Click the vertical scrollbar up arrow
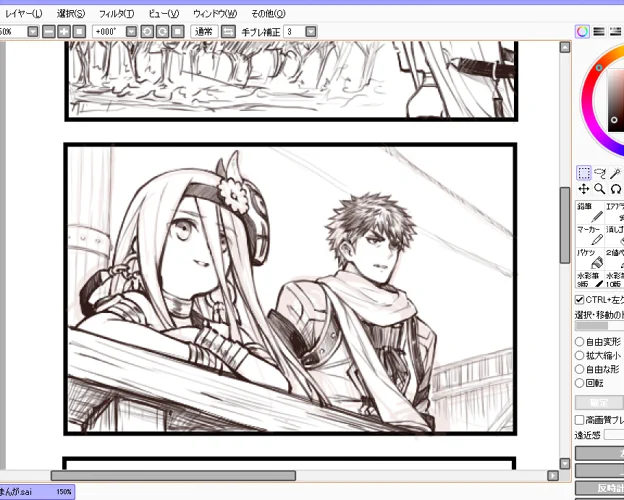 click(565, 47)
